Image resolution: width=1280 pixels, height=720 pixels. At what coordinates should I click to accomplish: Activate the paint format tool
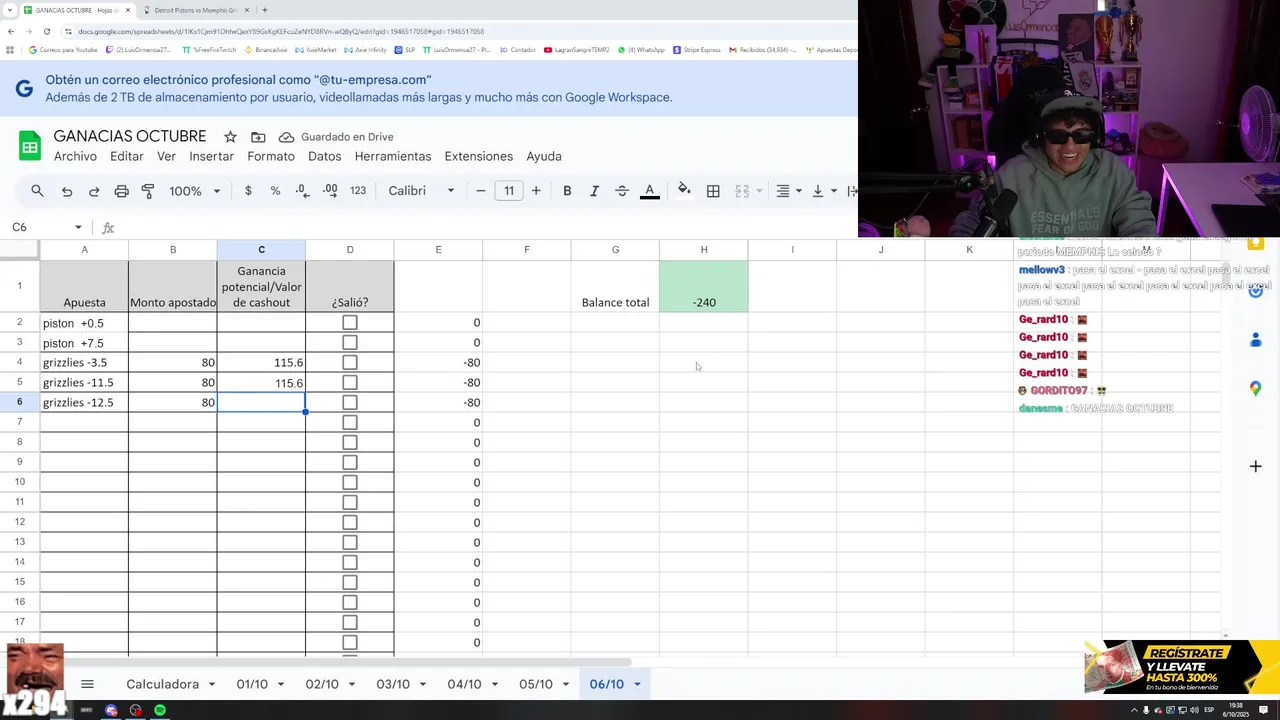pyautogui.click(x=148, y=191)
